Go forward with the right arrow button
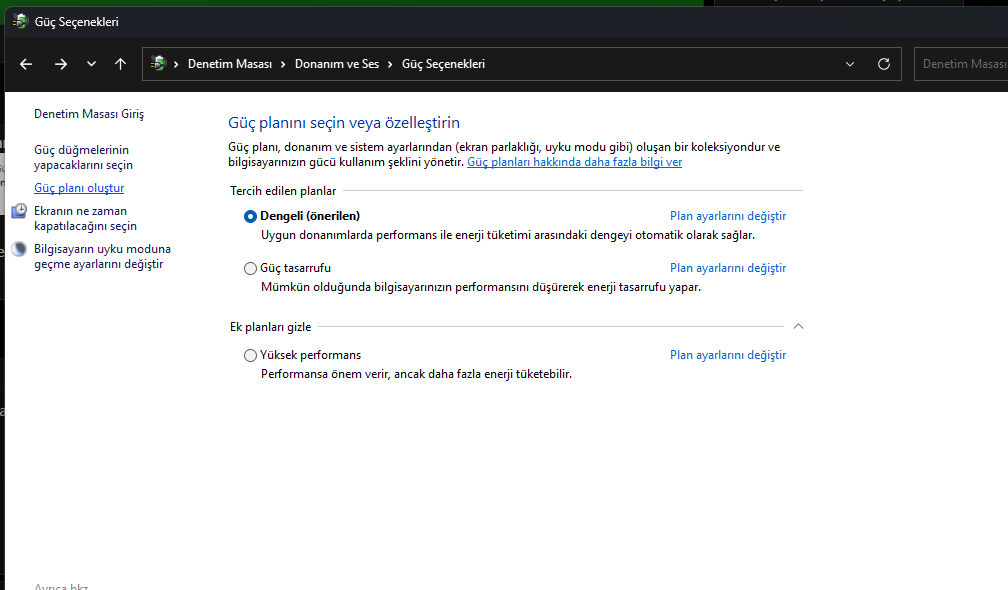The image size is (1008, 590). click(60, 64)
